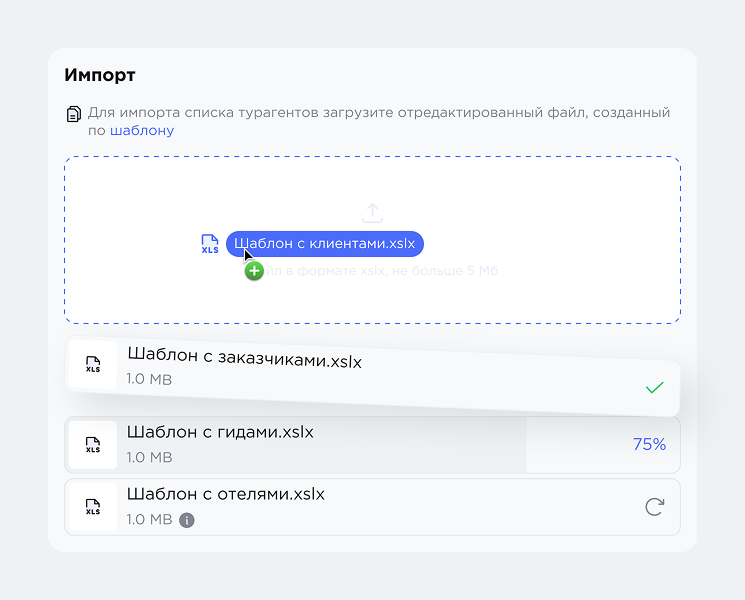The image size is (745, 600).
Task: Click the document icon beside the import instructions
Action: (x=73, y=114)
